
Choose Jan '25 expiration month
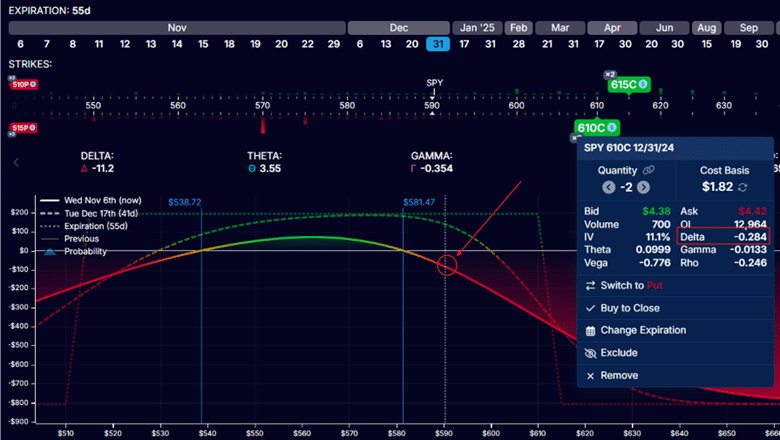coord(476,28)
